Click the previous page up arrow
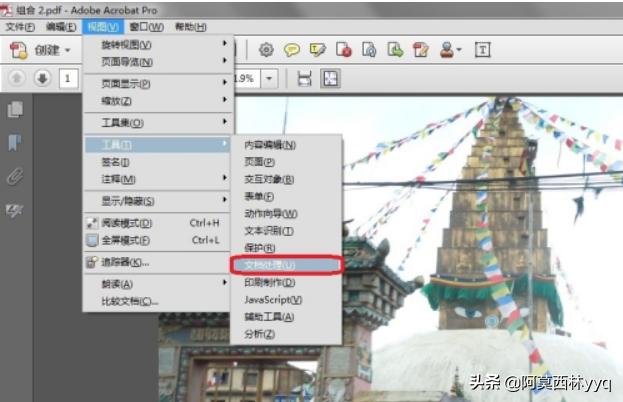Screen dimensions: 623x402 (x=17, y=78)
